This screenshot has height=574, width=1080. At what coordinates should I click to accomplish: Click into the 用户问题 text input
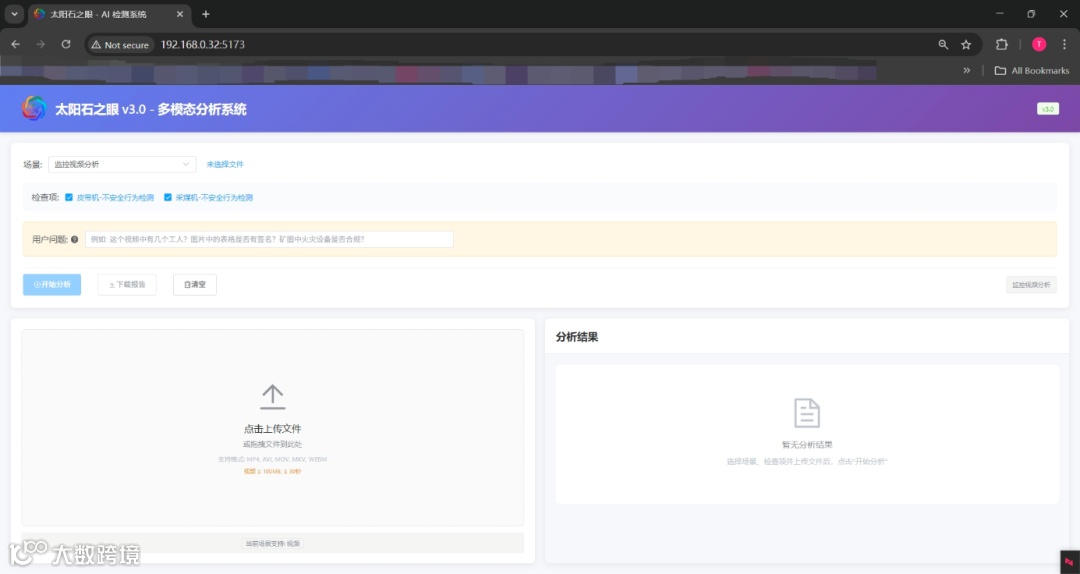pos(269,239)
